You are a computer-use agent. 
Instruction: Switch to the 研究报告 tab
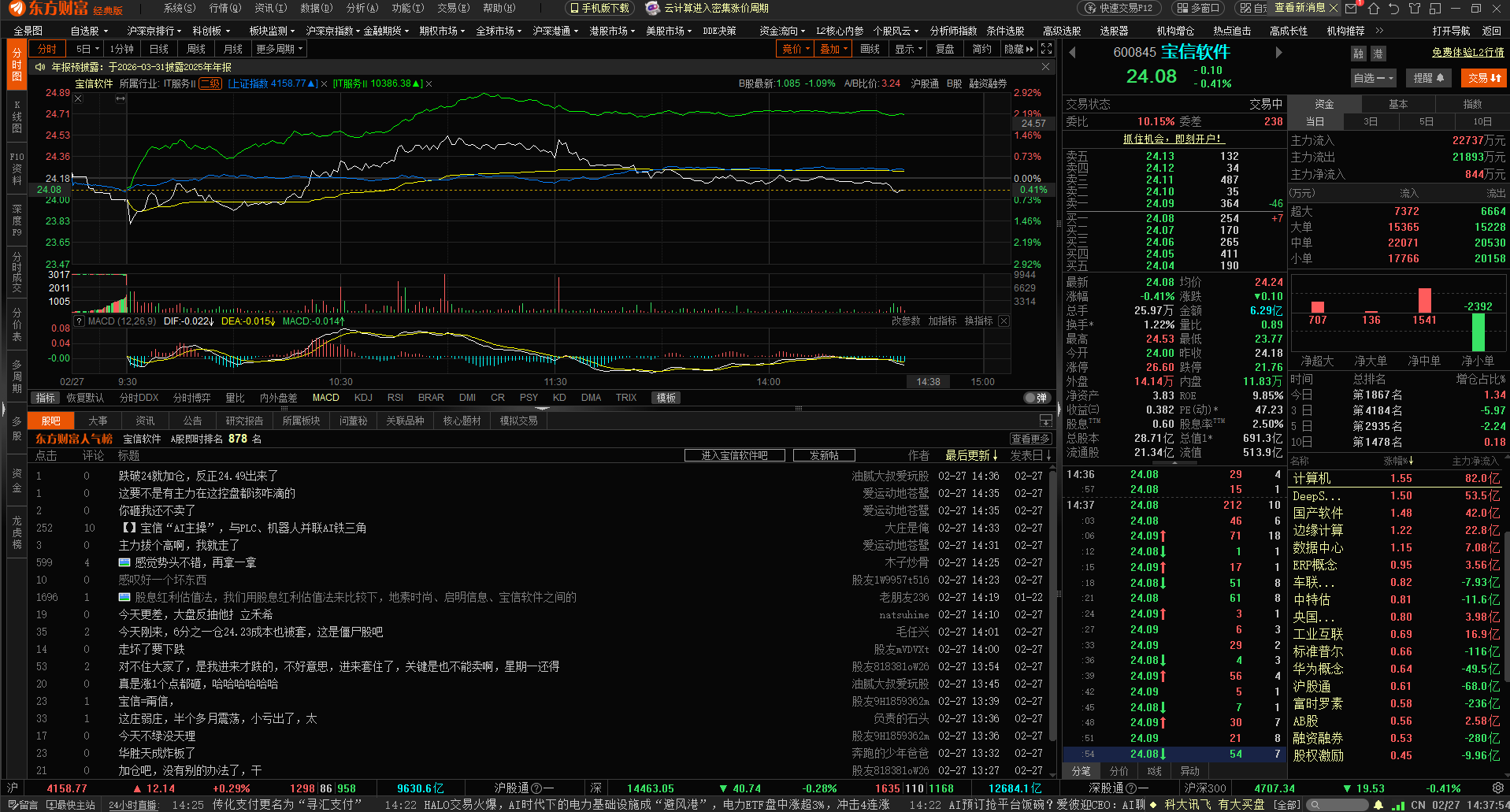[x=244, y=421]
